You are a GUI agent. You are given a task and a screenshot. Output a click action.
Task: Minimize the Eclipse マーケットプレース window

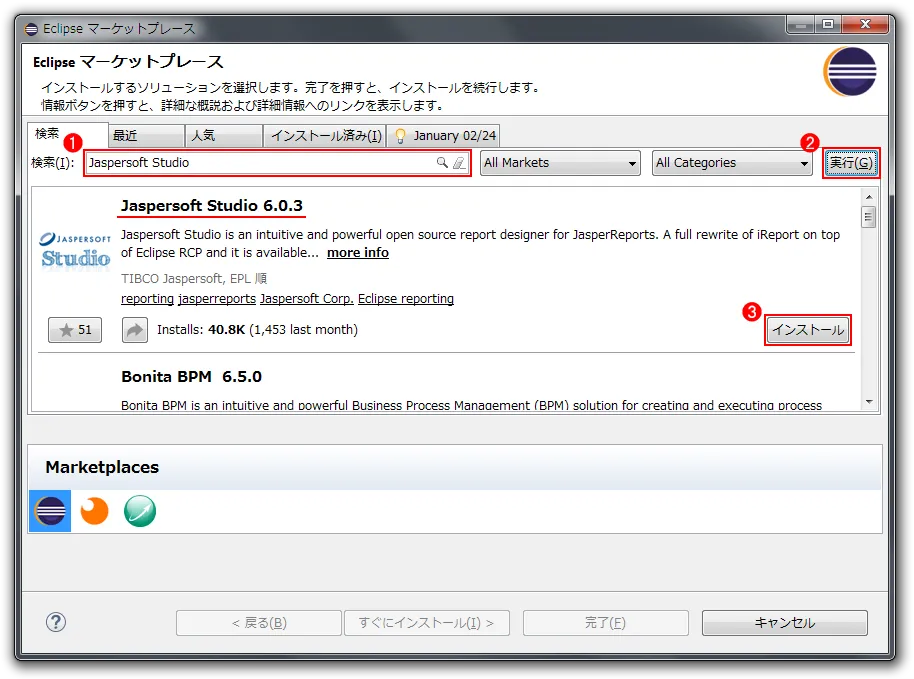coord(801,24)
